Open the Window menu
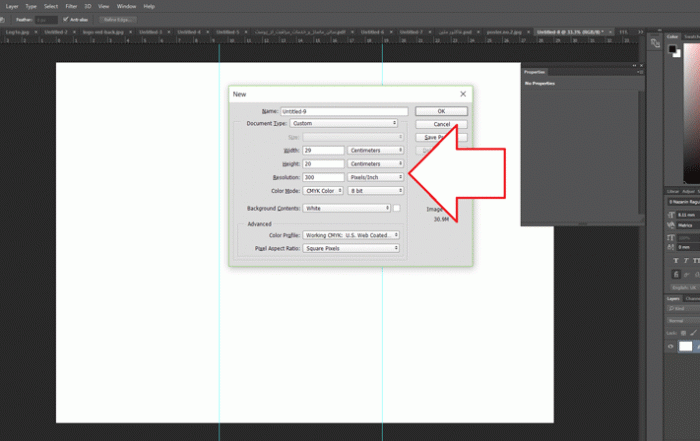 click(x=126, y=6)
